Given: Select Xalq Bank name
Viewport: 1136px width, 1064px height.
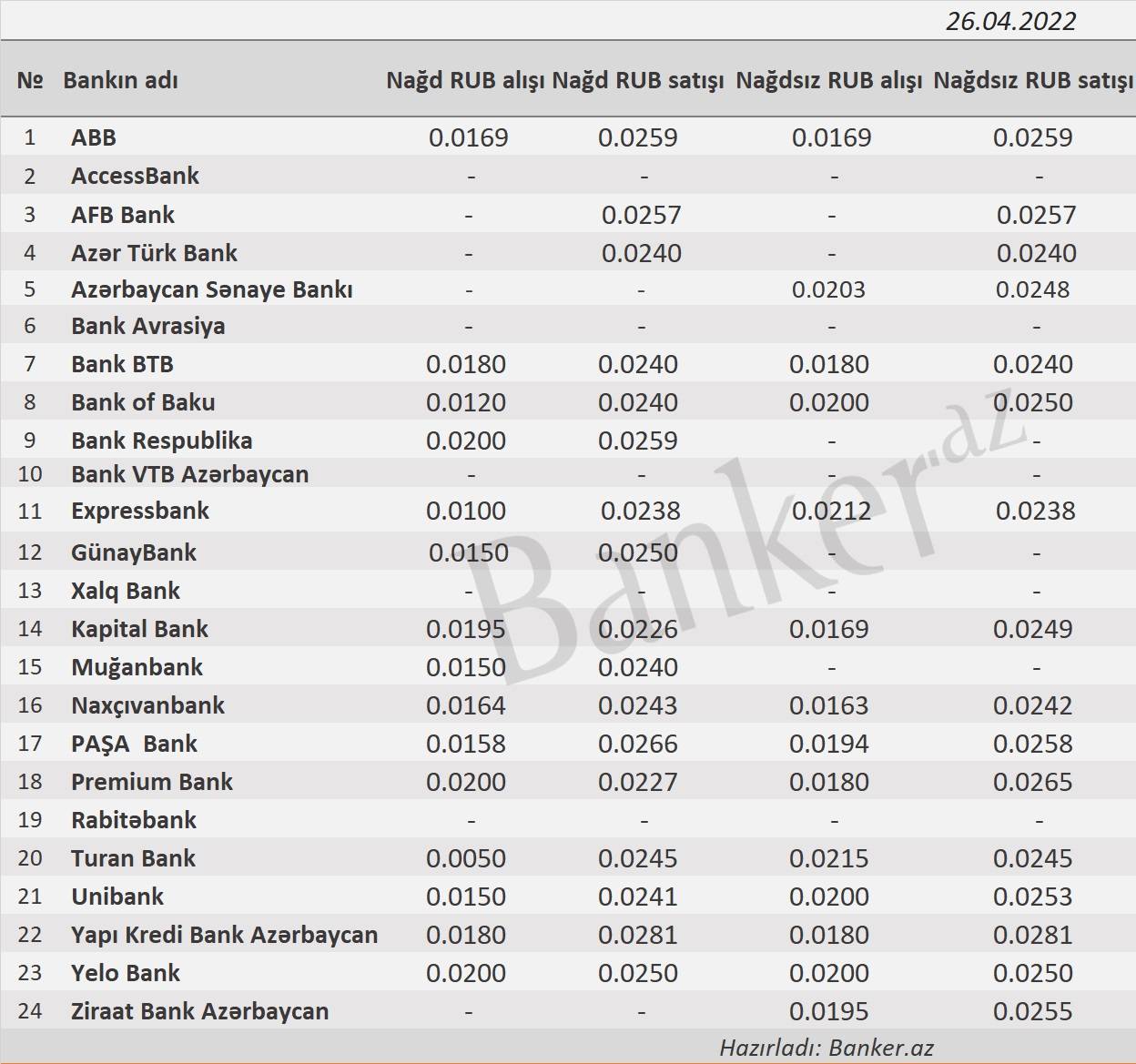Looking at the screenshot, I should 126,591.
